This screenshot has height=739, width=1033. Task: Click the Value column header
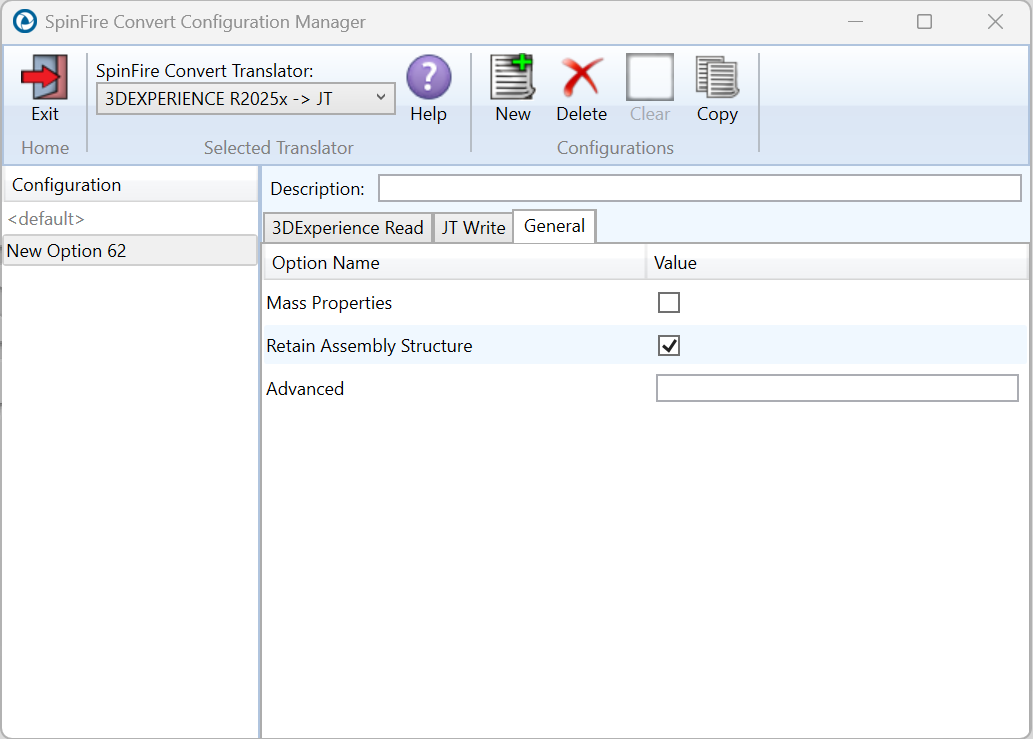coord(837,263)
